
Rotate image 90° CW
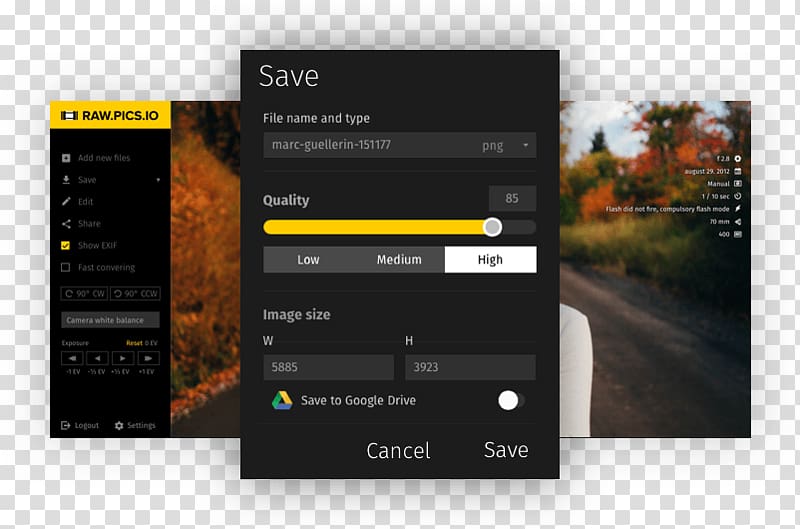click(x=84, y=293)
